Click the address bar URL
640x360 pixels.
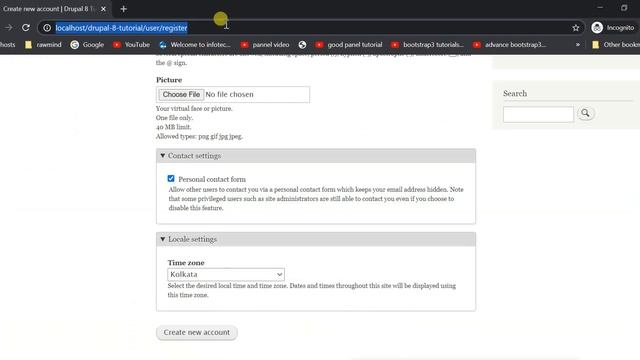(x=121, y=28)
